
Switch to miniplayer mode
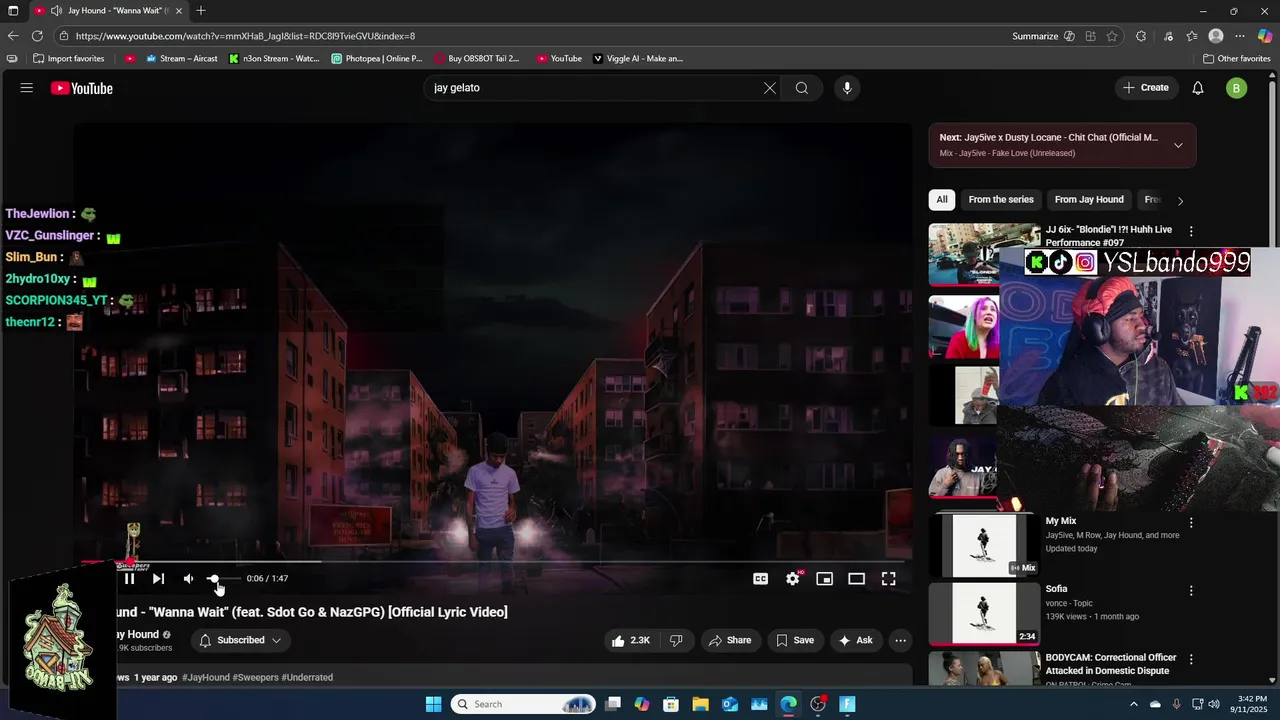coord(825,579)
